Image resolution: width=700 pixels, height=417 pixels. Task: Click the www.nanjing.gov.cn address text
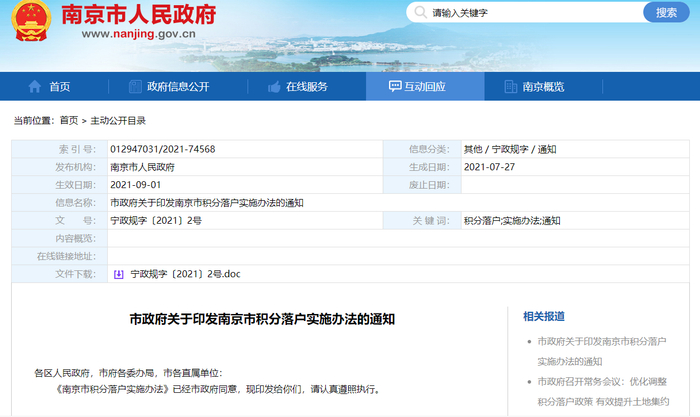point(138,34)
